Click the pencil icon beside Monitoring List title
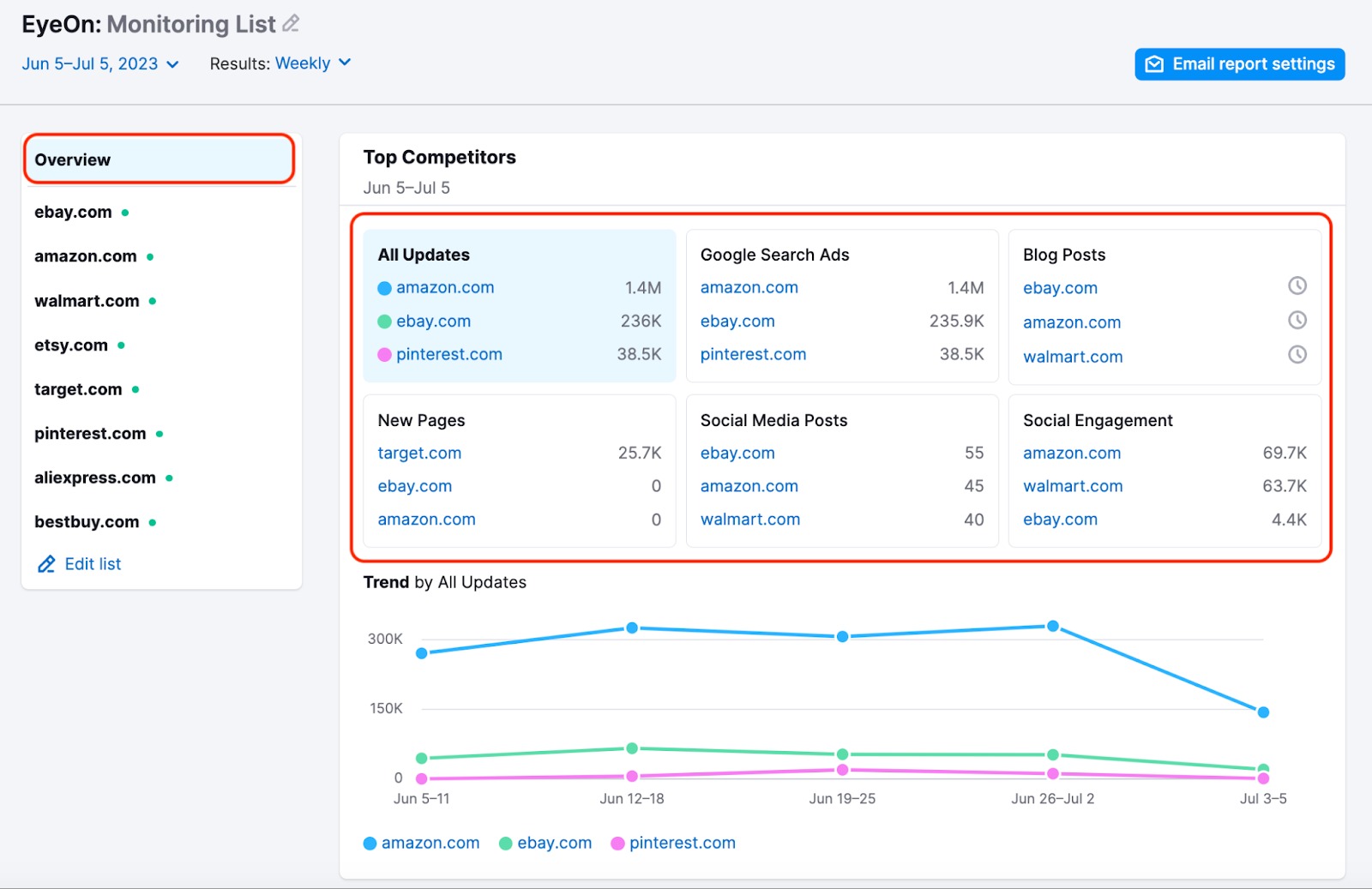 [x=291, y=24]
